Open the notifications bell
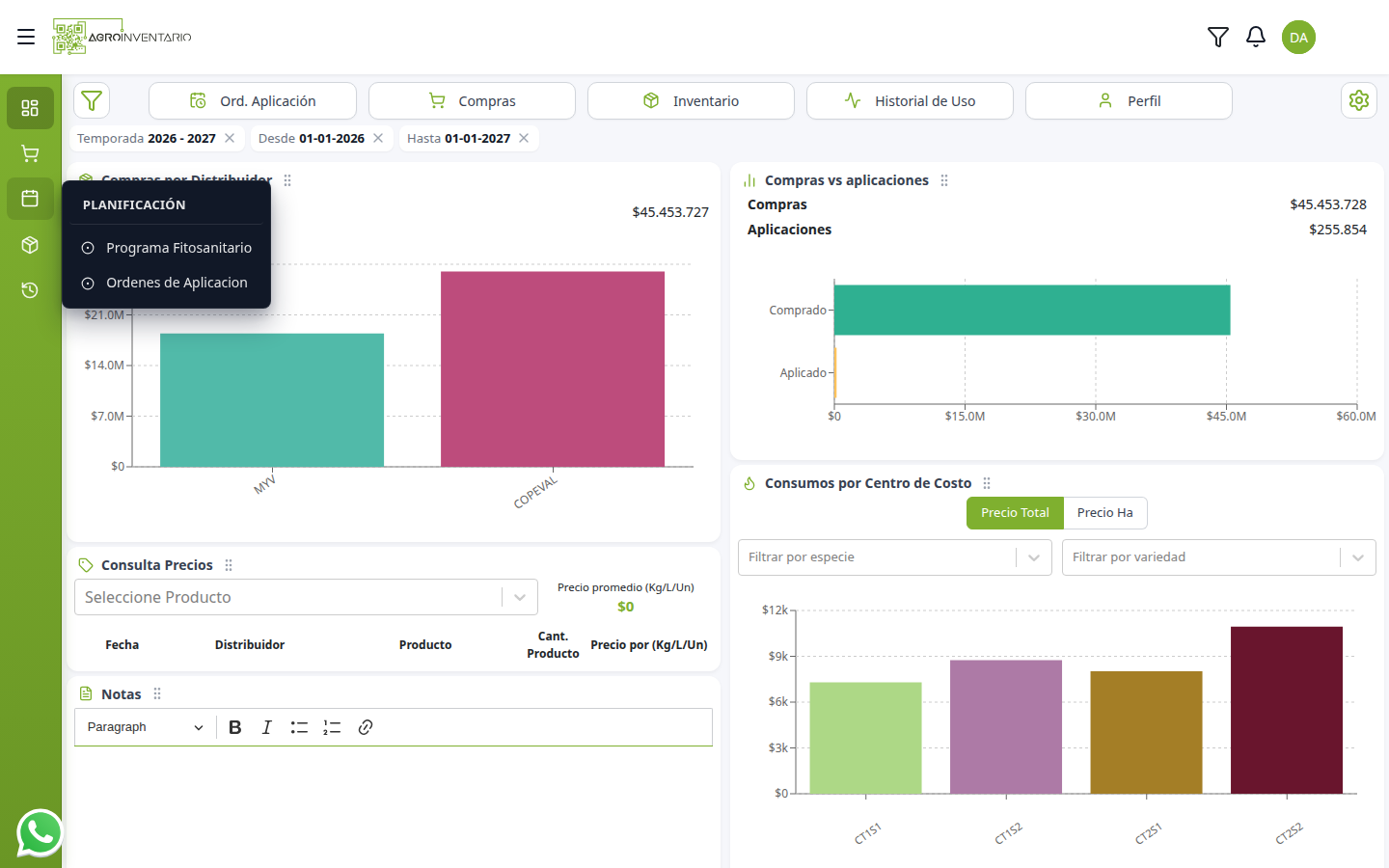 point(1256,37)
